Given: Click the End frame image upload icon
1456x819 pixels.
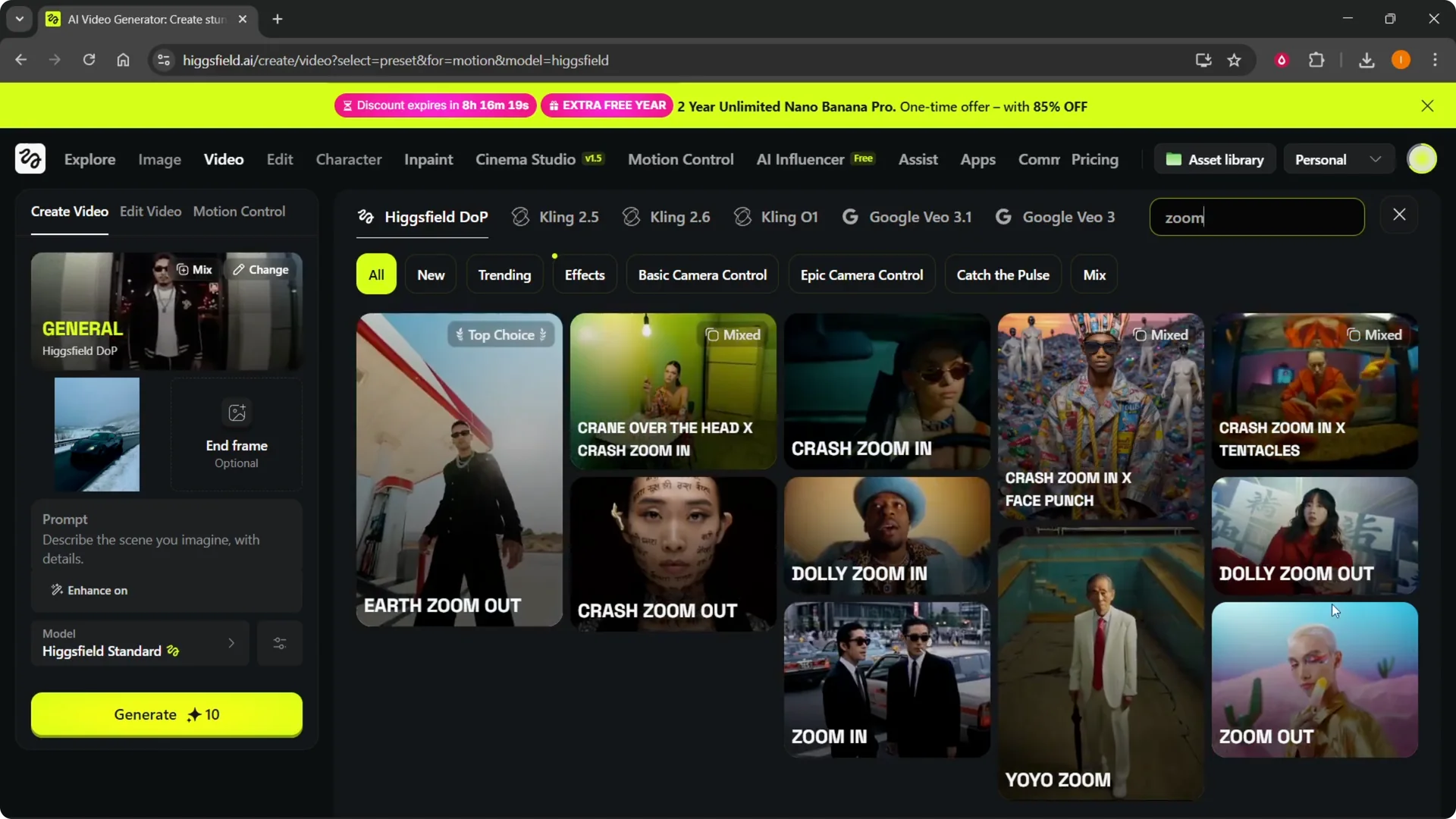Looking at the screenshot, I should point(237,413).
